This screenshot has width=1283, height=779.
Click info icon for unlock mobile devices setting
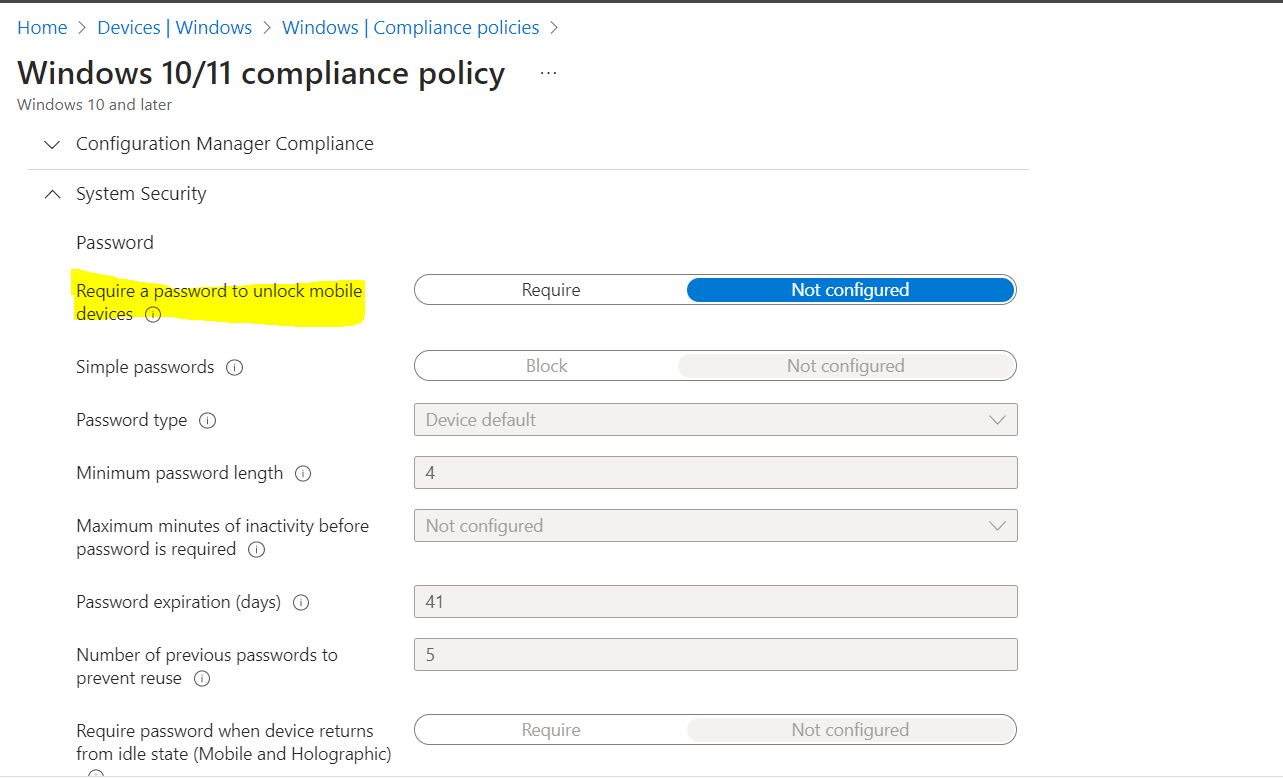(x=153, y=315)
